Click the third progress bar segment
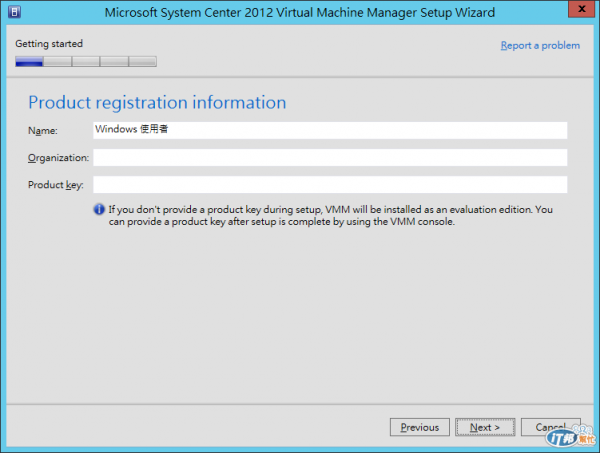The width and height of the screenshot is (600, 453). (x=86, y=61)
